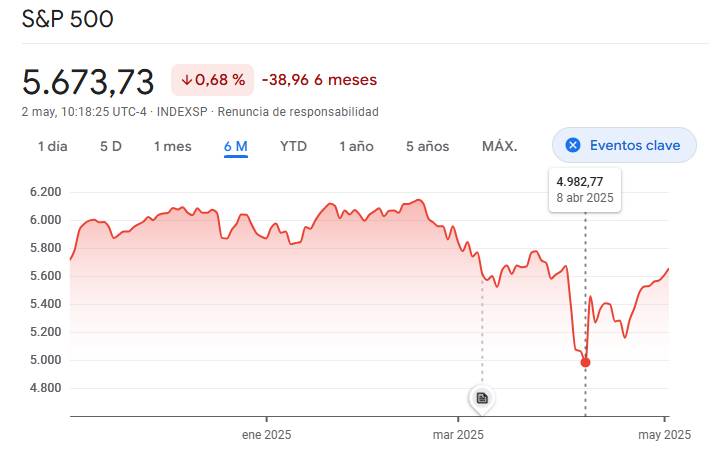Select the 1 día time range
This screenshot has width=709, height=457.
[53, 147]
